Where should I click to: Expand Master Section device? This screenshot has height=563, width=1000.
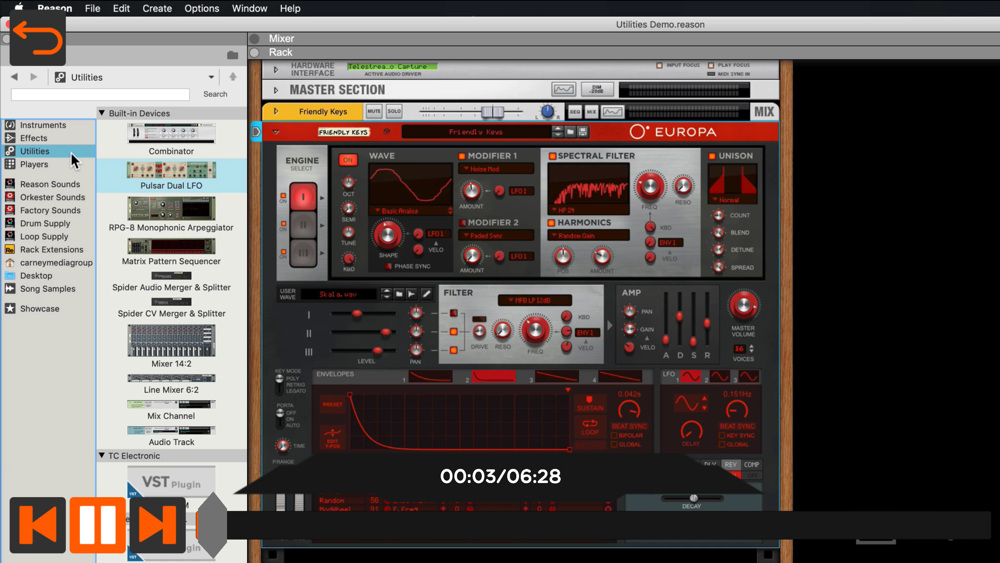click(276, 90)
